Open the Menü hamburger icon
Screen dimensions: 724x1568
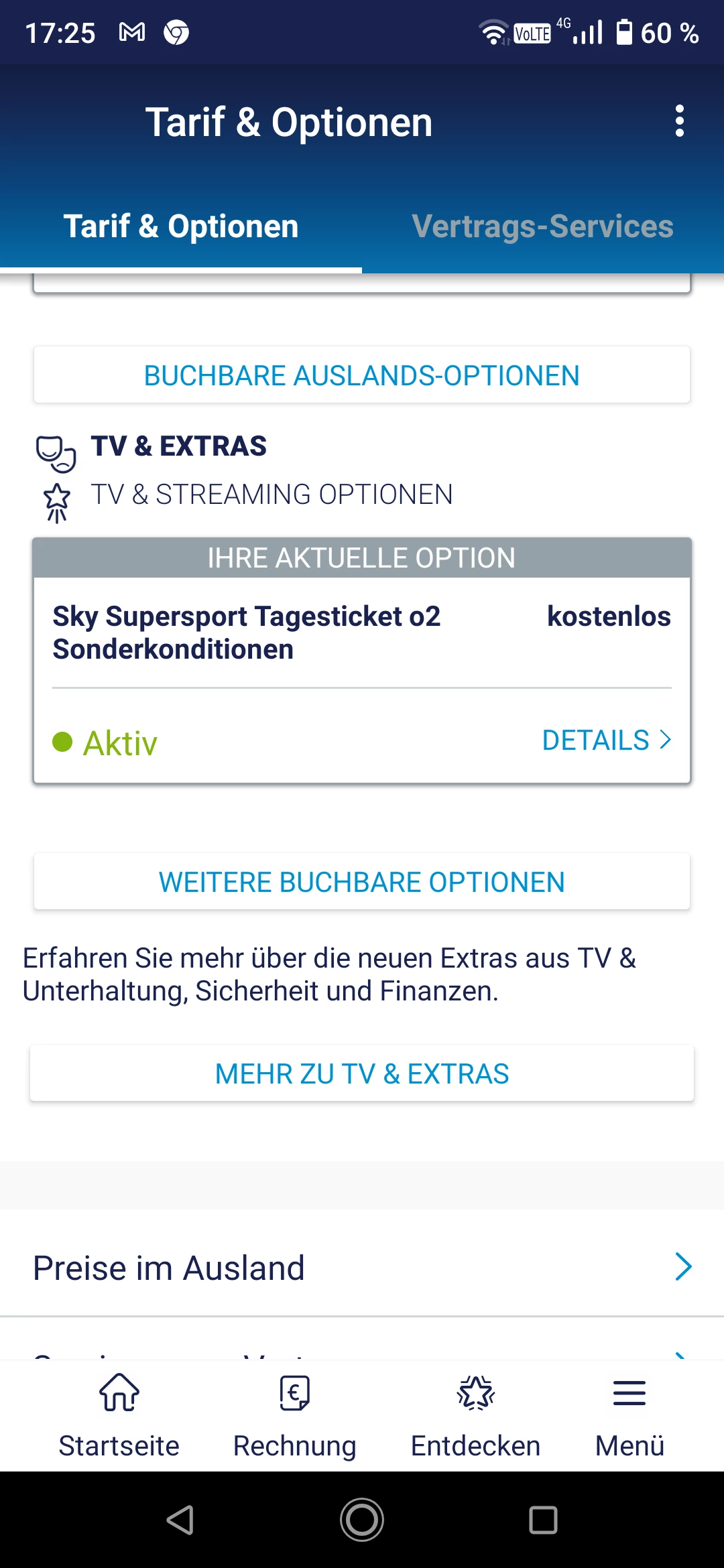(x=629, y=1393)
